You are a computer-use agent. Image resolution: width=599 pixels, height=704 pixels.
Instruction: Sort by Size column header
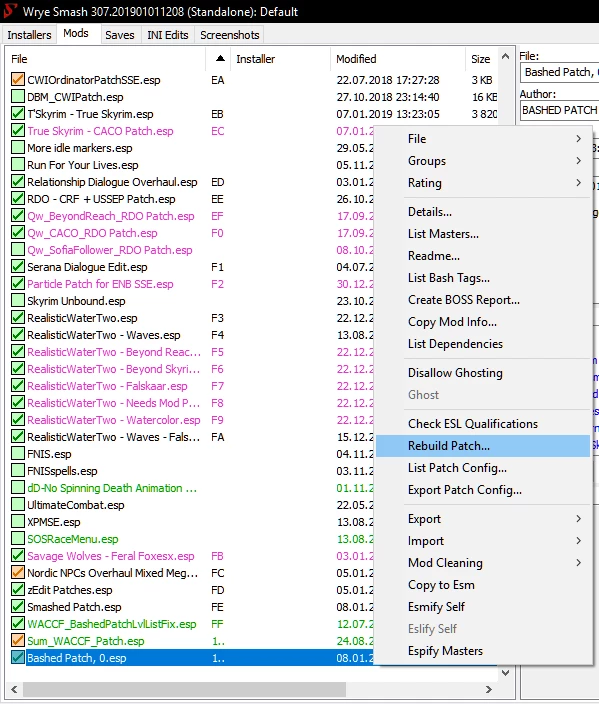click(x=481, y=59)
